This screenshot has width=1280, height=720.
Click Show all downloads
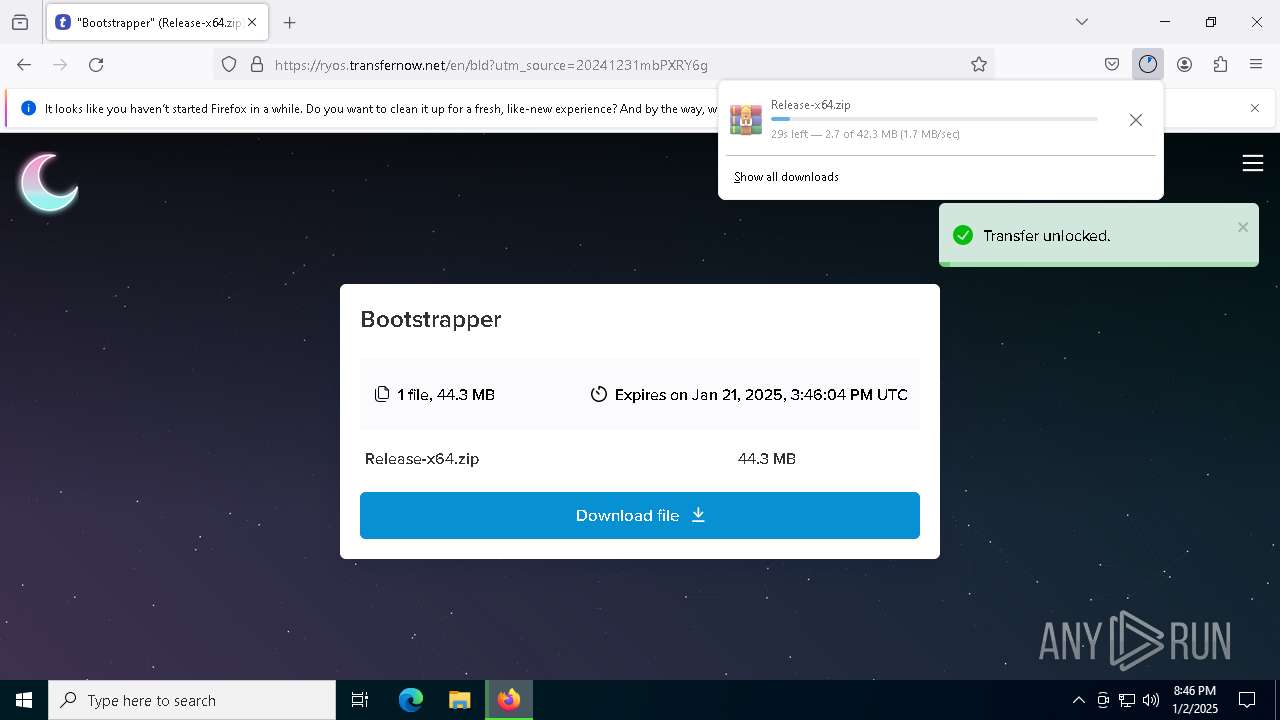786,177
